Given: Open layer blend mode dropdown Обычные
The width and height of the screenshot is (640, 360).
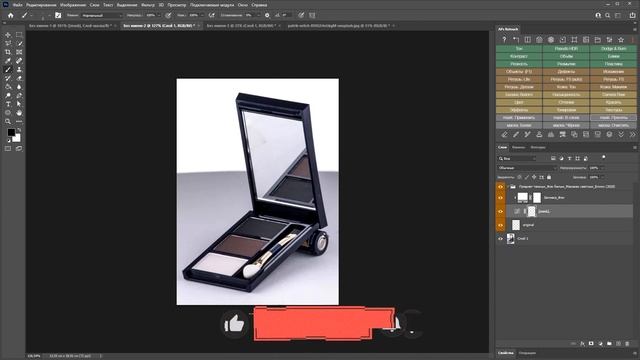Looking at the screenshot, I should [527, 168].
